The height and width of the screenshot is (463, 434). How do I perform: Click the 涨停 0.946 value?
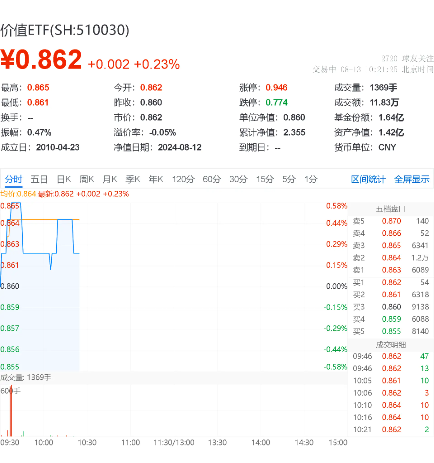pyautogui.click(x=276, y=88)
